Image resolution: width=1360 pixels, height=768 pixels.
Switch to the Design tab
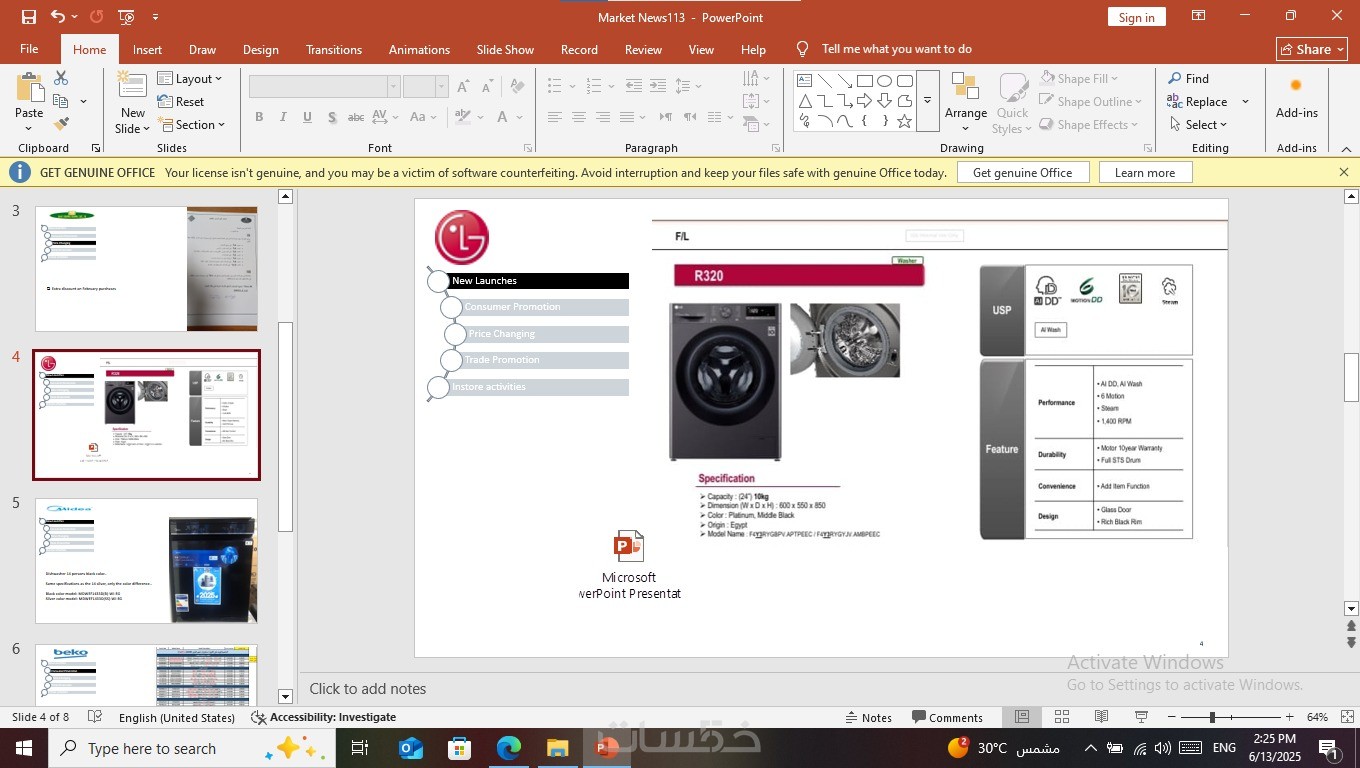(260, 49)
